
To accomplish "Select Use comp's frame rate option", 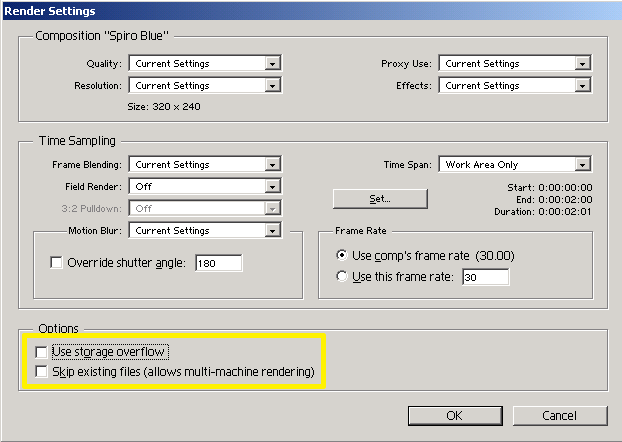I will pyautogui.click(x=343, y=255).
